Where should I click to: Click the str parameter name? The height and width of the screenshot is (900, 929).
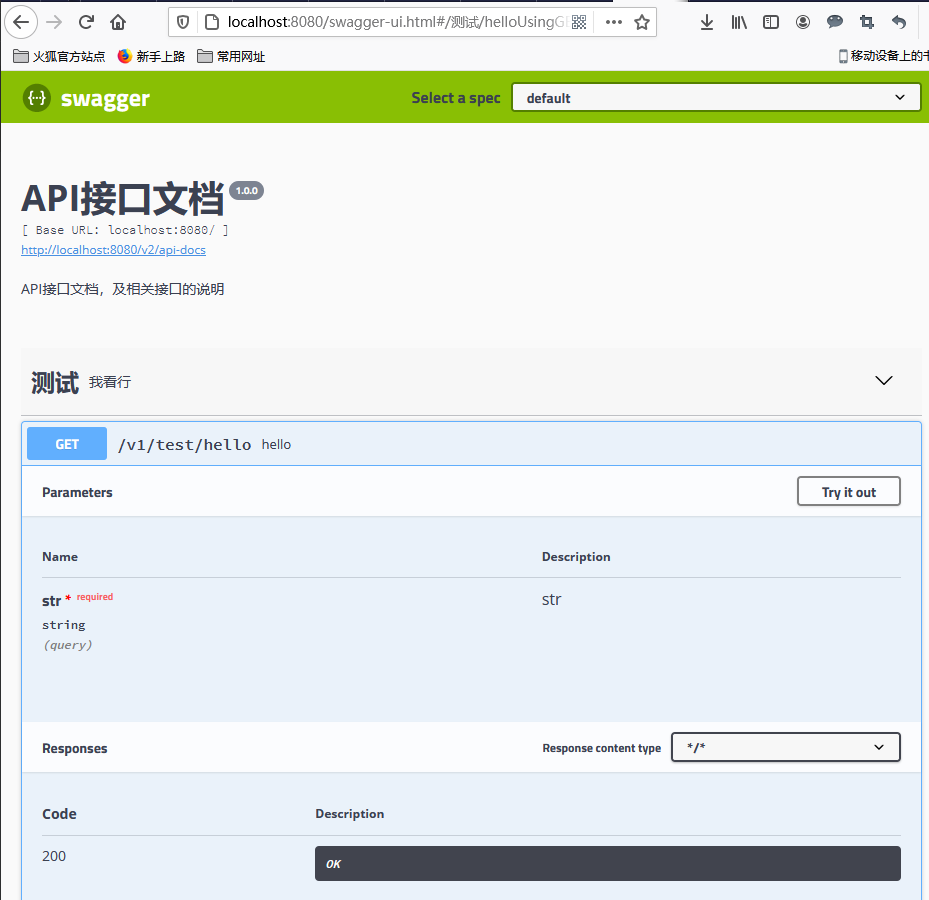(52, 601)
